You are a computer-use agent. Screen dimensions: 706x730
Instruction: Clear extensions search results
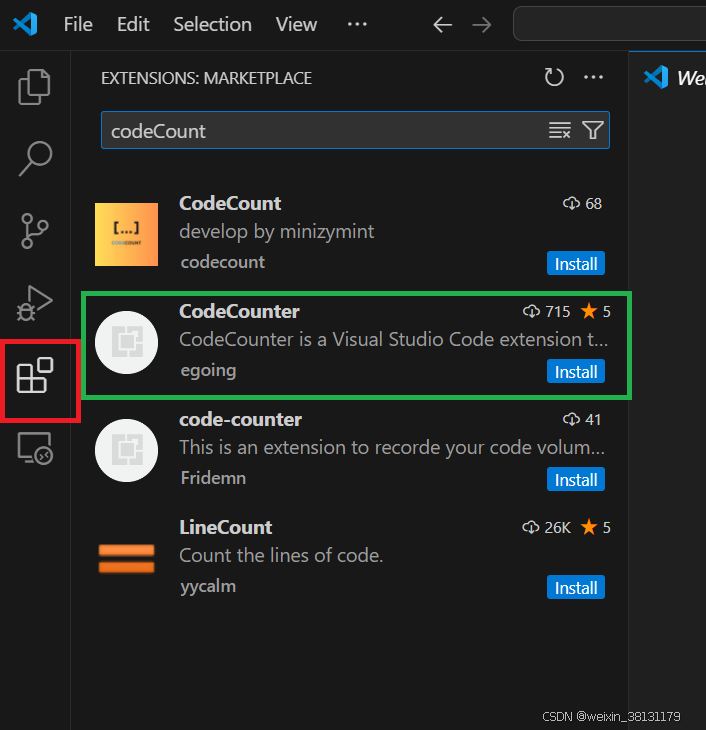click(559, 130)
